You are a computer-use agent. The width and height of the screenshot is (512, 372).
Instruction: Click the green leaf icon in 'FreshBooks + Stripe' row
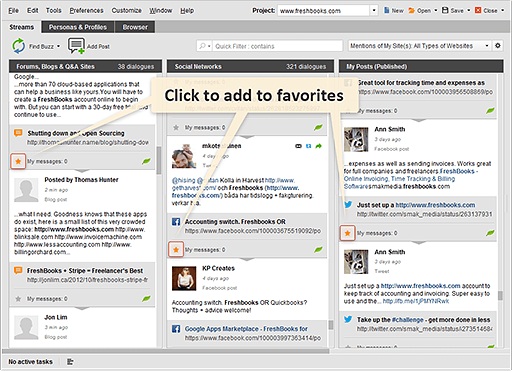(x=146, y=299)
